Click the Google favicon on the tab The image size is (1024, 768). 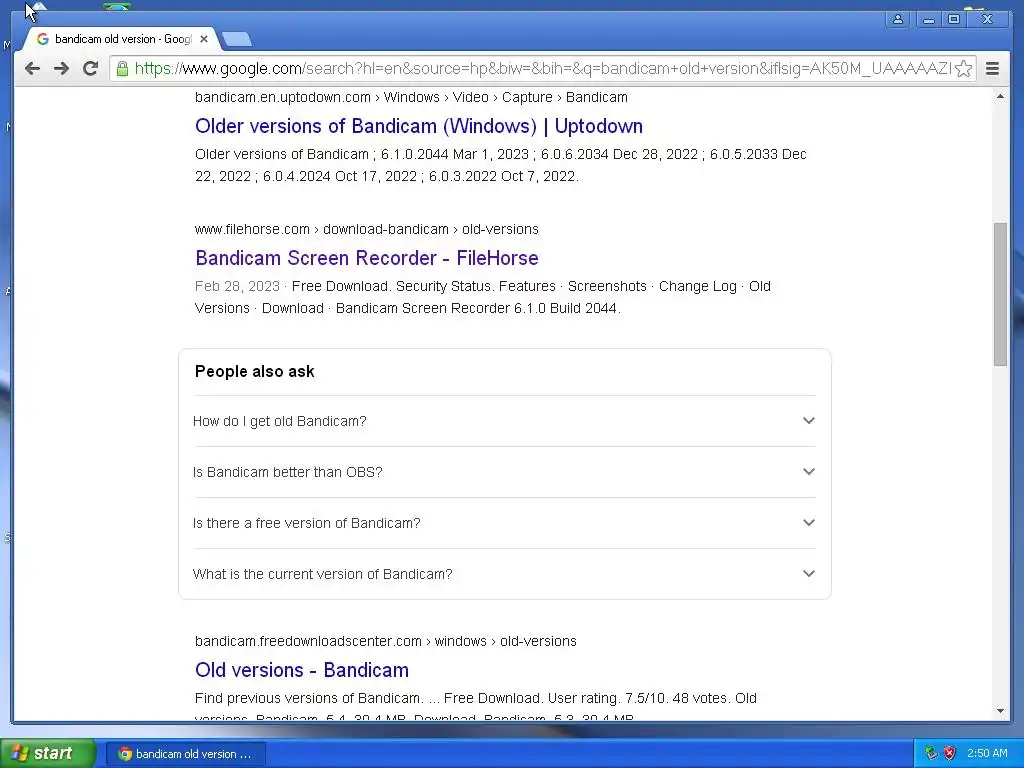pos(43,39)
